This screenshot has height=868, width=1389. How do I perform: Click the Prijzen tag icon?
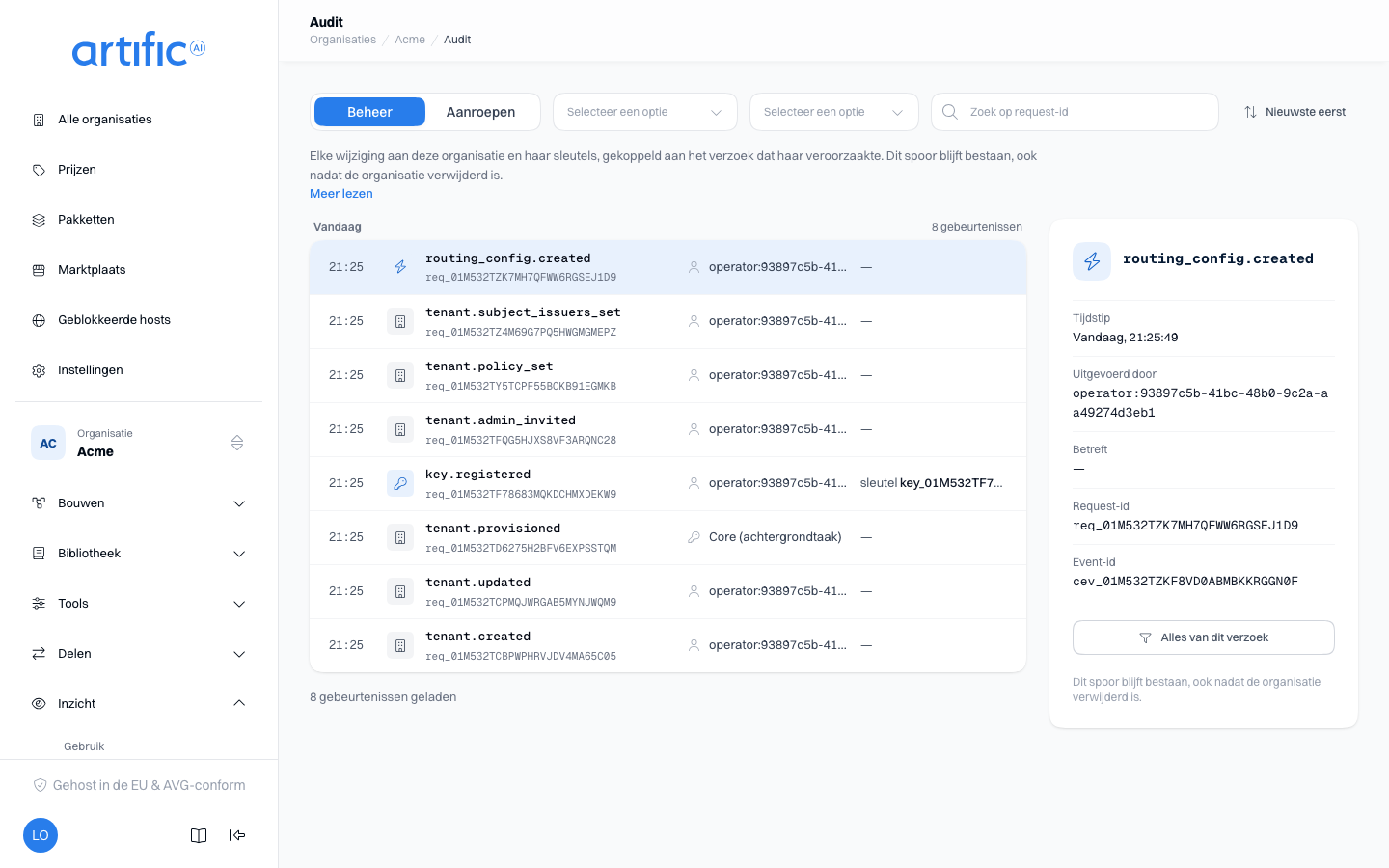[39, 170]
